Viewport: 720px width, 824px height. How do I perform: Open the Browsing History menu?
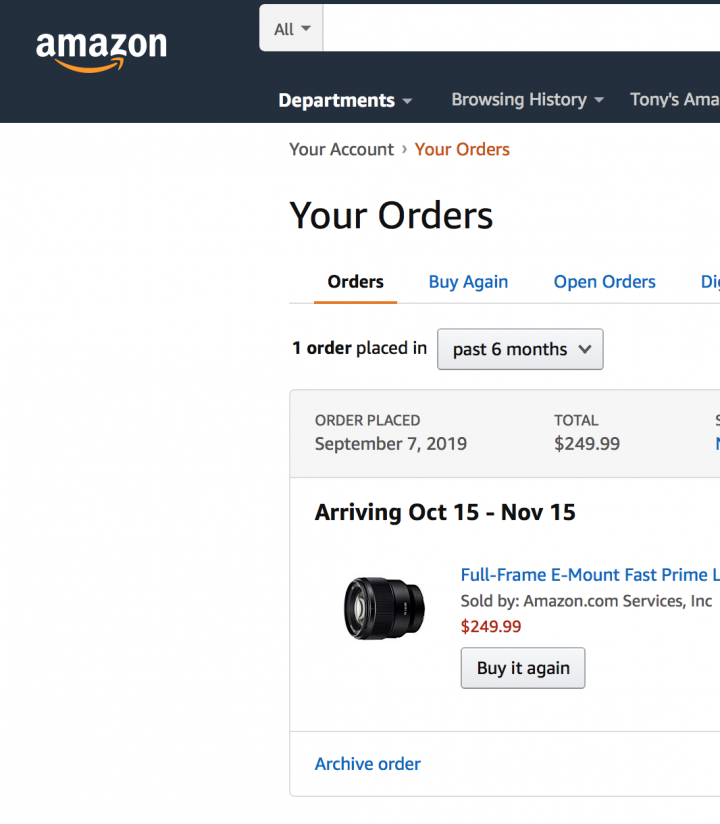tap(527, 100)
